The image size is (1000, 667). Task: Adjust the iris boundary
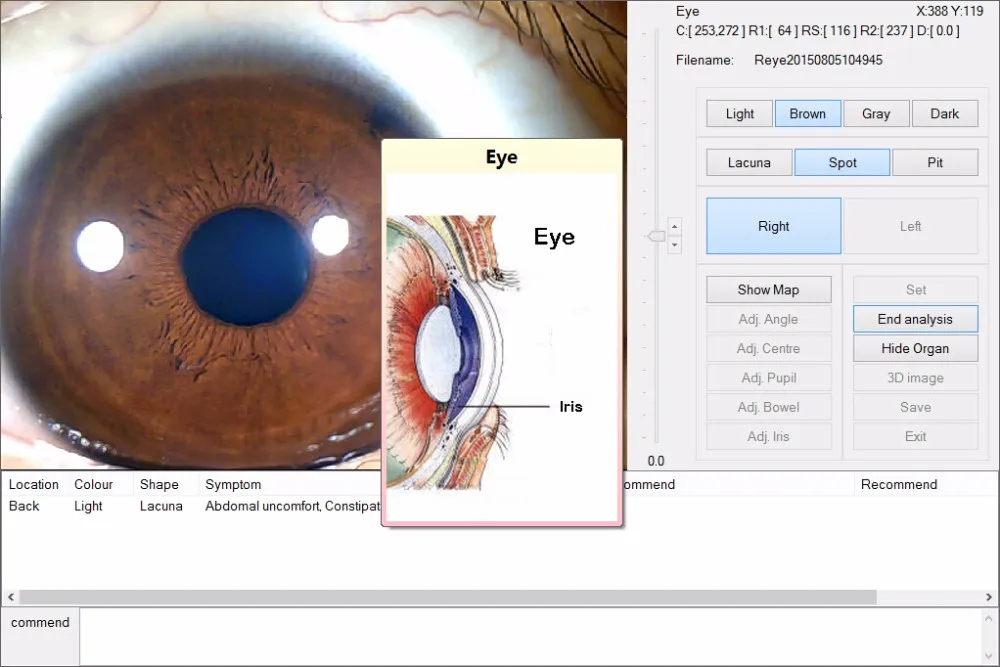[768, 436]
